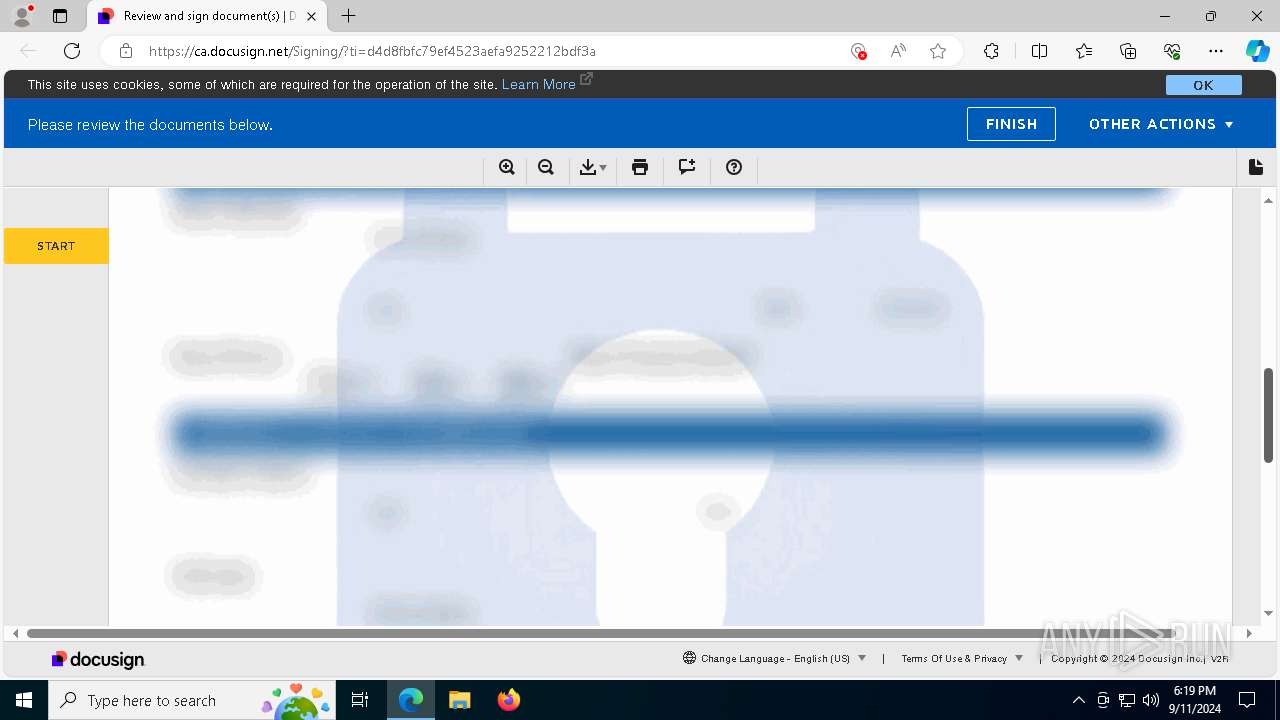The image size is (1280, 720).
Task: Add this page to favorites
Action: pos(938,51)
